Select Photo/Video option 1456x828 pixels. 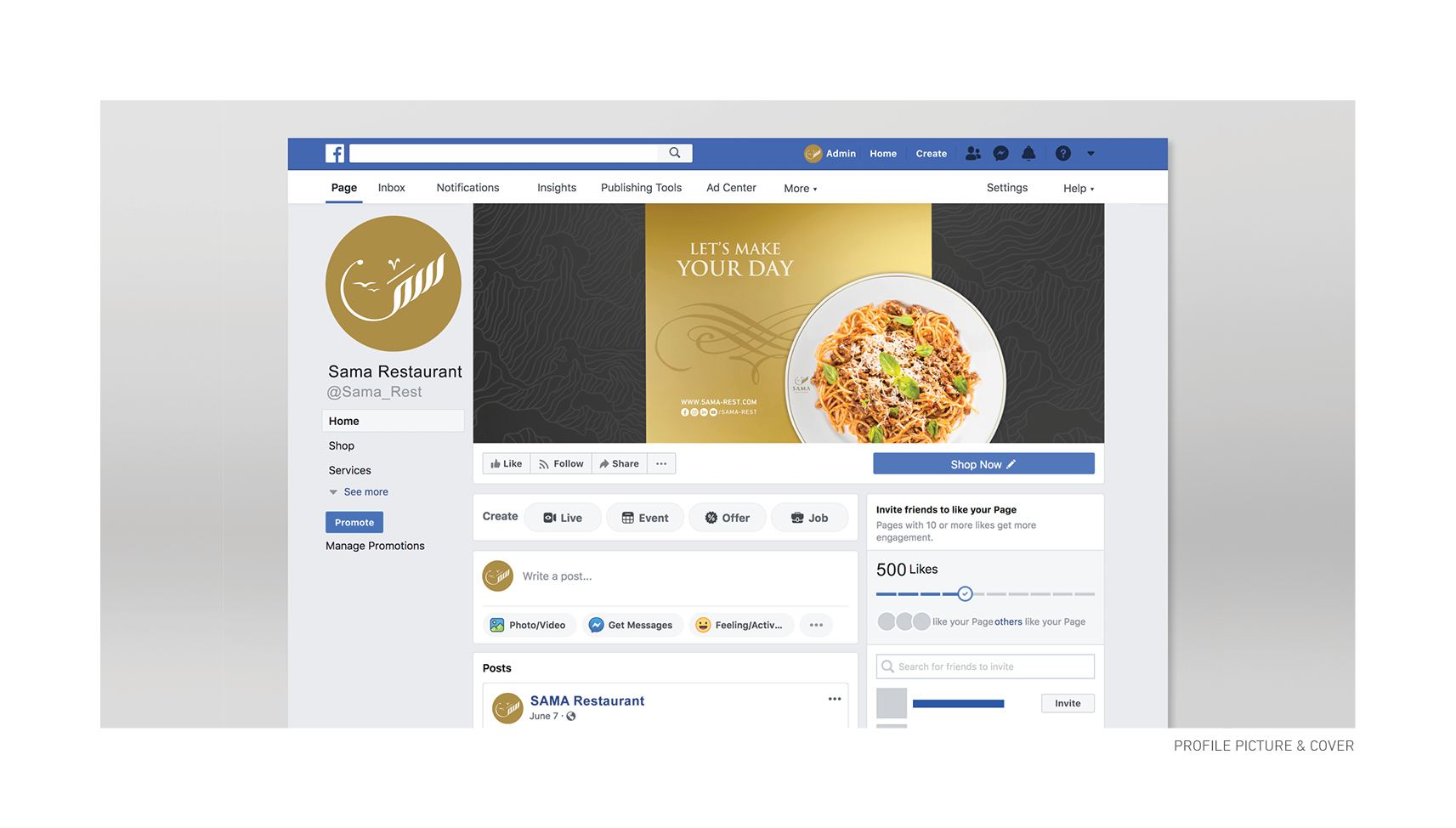tap(529, 625)
